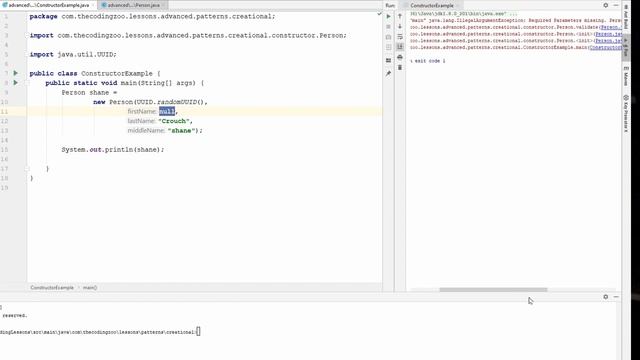Click the import java.util.UUID line
640x360 pixels.
[x=73, y=54]
